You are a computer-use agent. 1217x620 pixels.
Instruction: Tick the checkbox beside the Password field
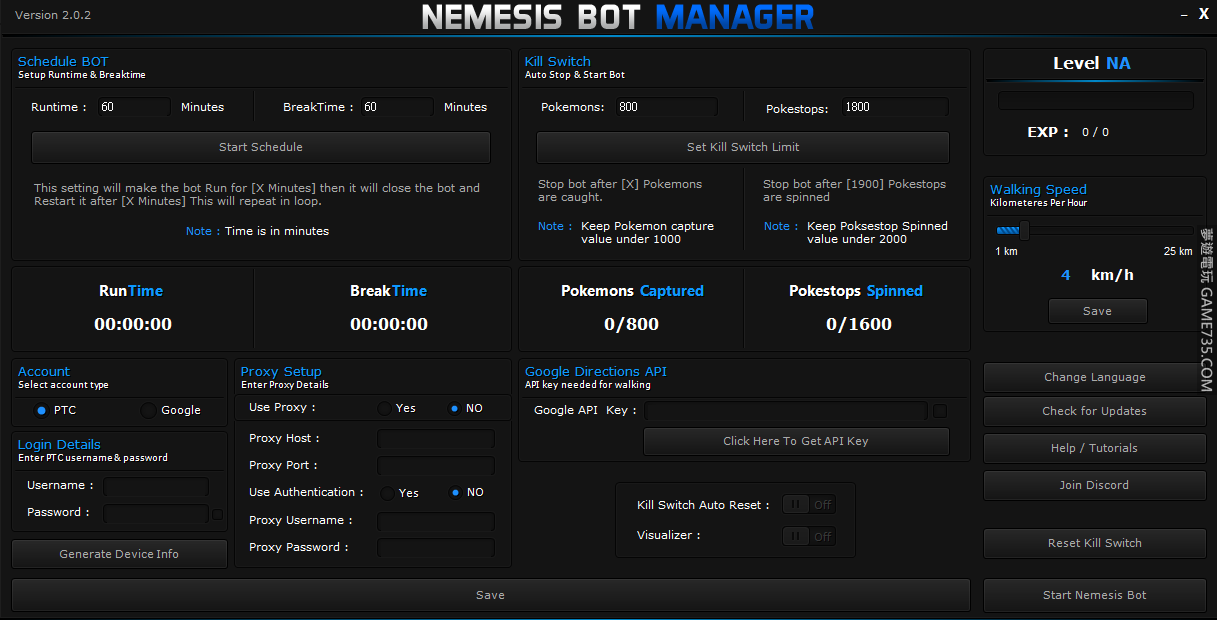click(x=218, y=514)
